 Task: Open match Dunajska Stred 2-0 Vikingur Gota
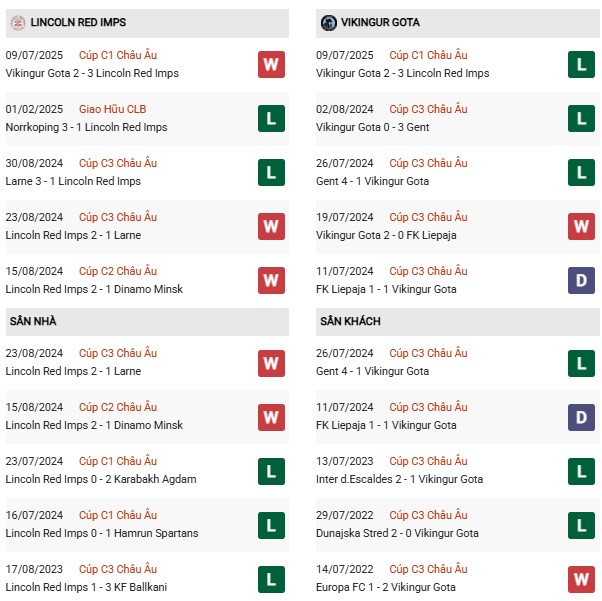point(400,533)
